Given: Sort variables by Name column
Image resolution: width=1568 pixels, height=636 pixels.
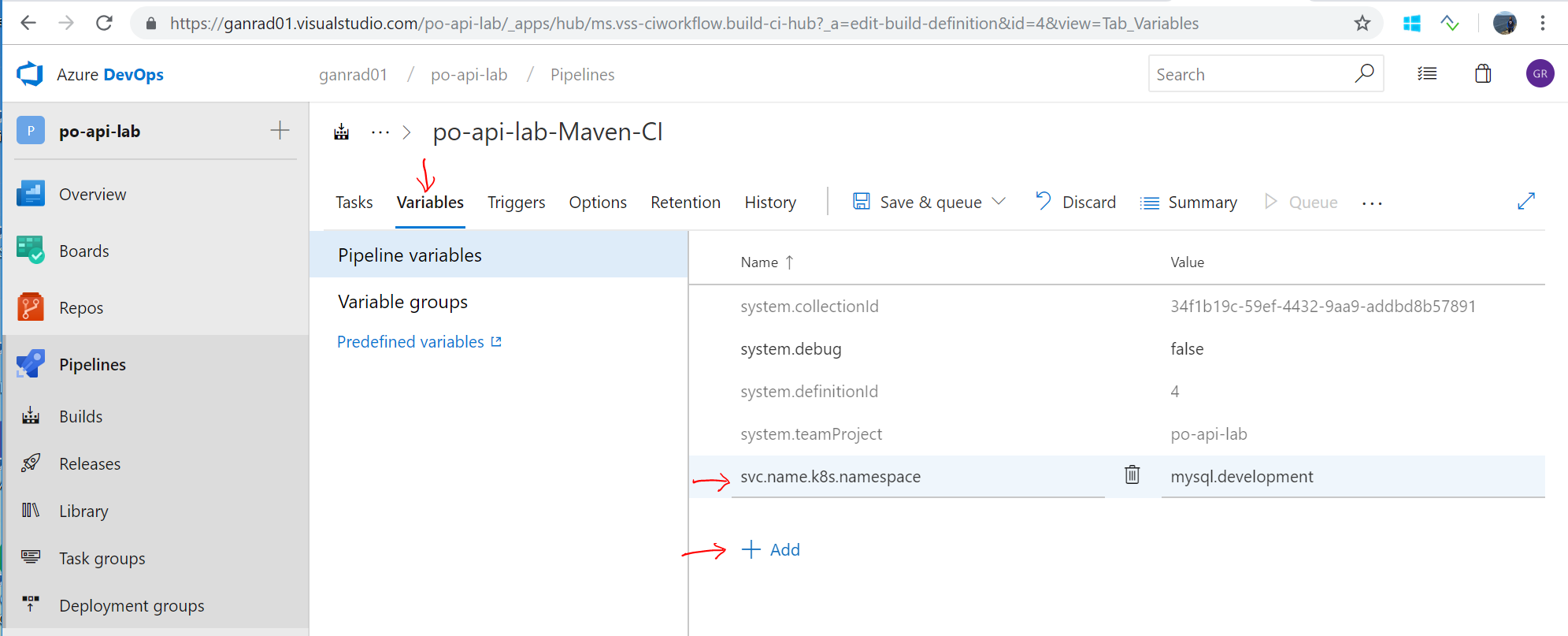Looking at the screenshot, I should click(x=767, y=262).
